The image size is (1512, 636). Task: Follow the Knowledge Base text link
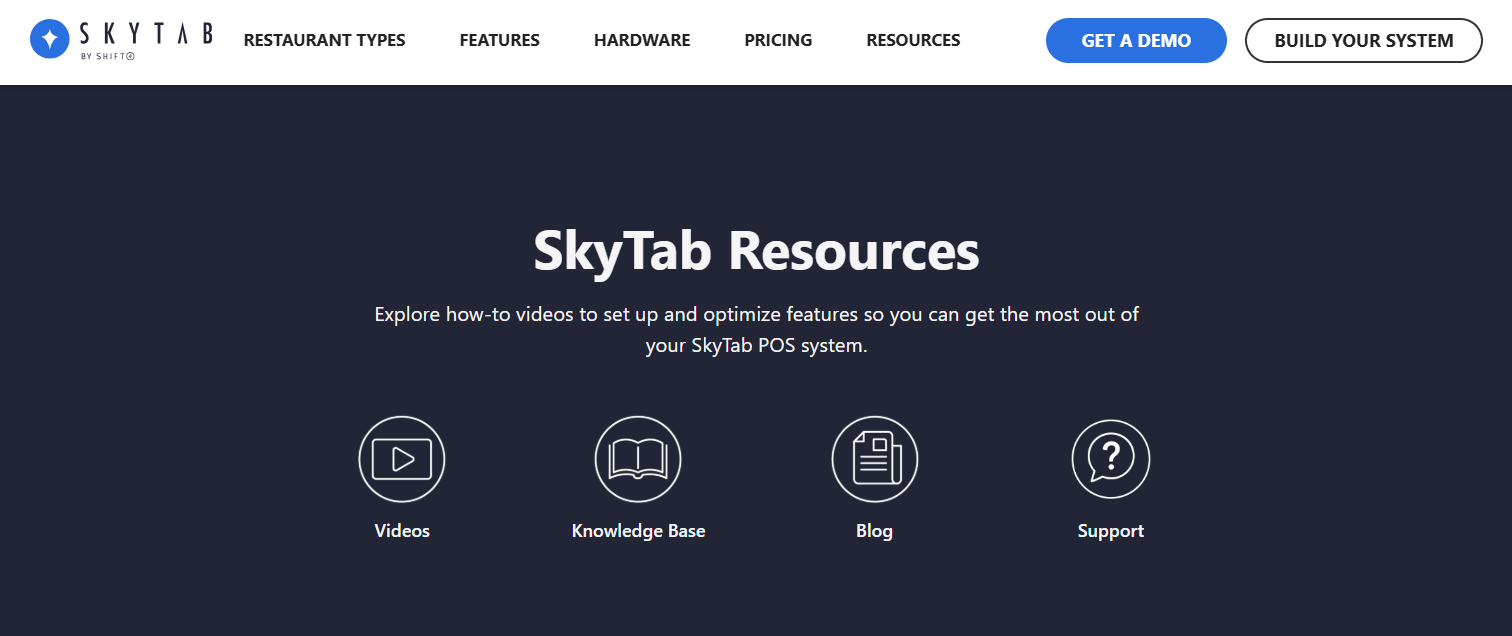pyautogui.click(x=638, y=531)
